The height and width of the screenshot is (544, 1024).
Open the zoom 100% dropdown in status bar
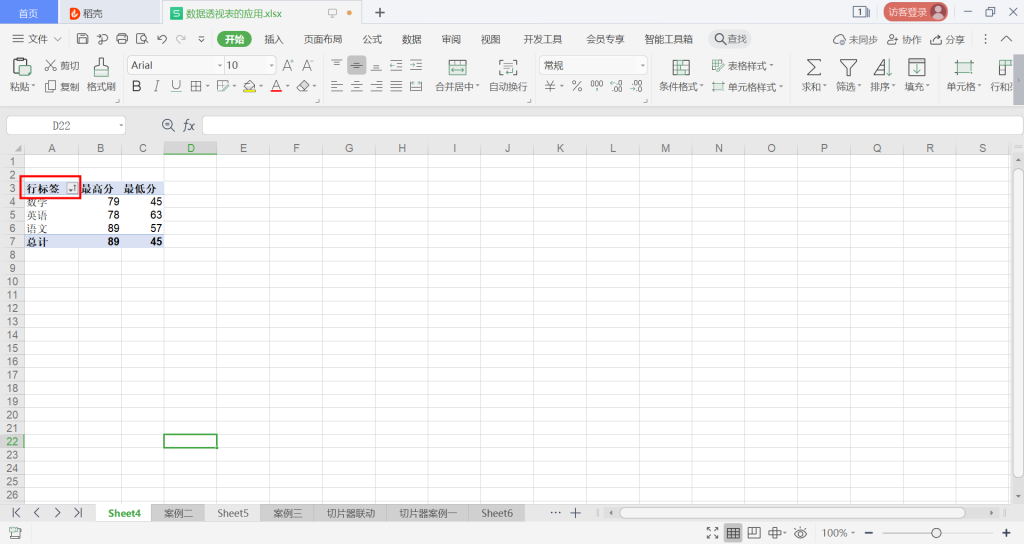point(838,533)
